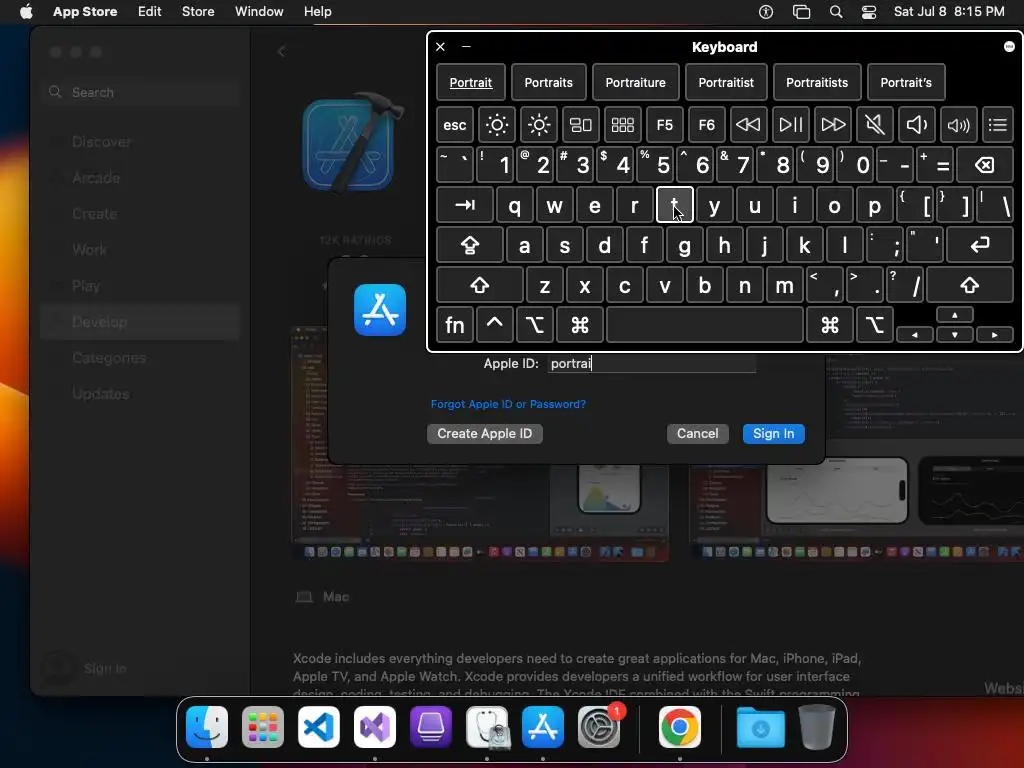Open Control Center in menu bar
The height and width of the screenshot is (768, 1024).
tap(869, 12)
